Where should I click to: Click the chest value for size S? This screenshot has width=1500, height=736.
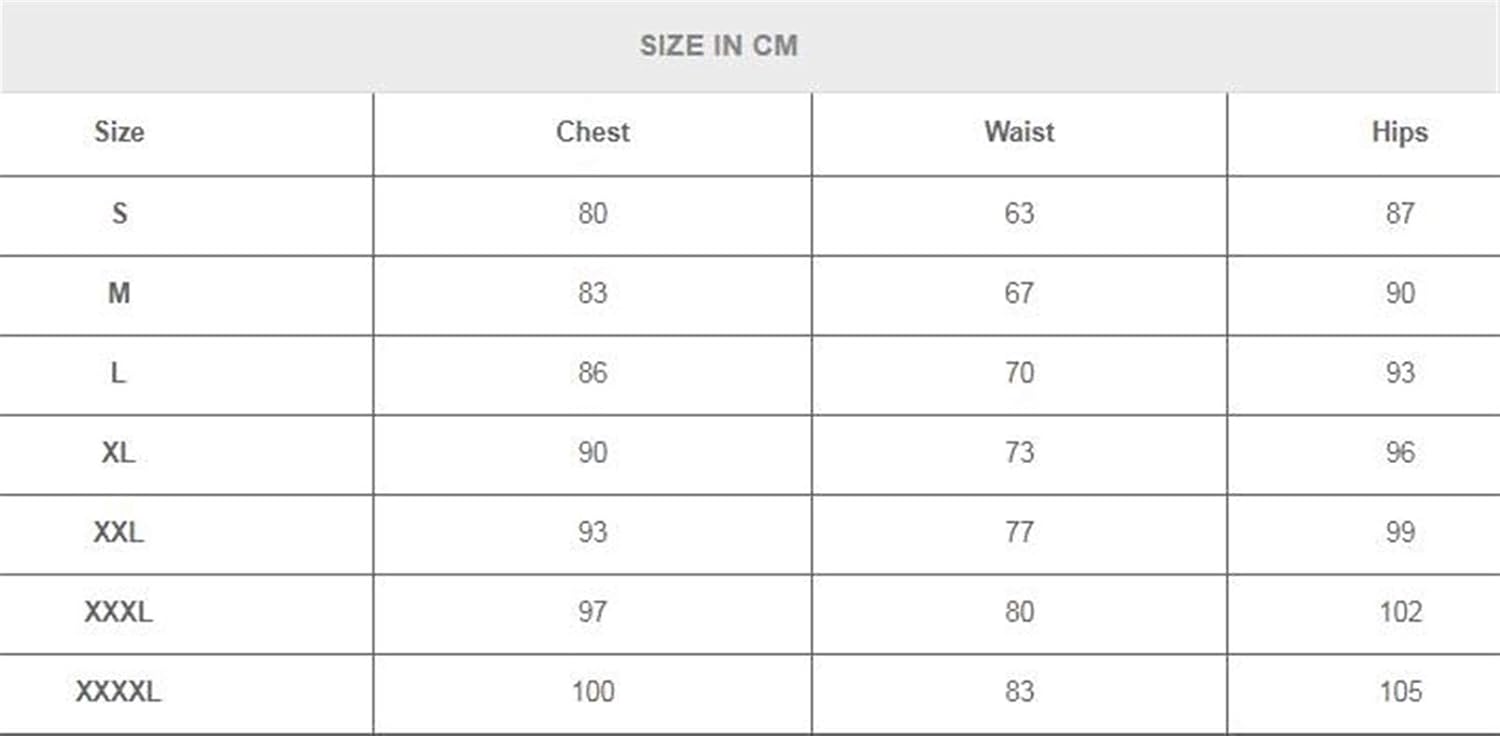pos(592,213)
